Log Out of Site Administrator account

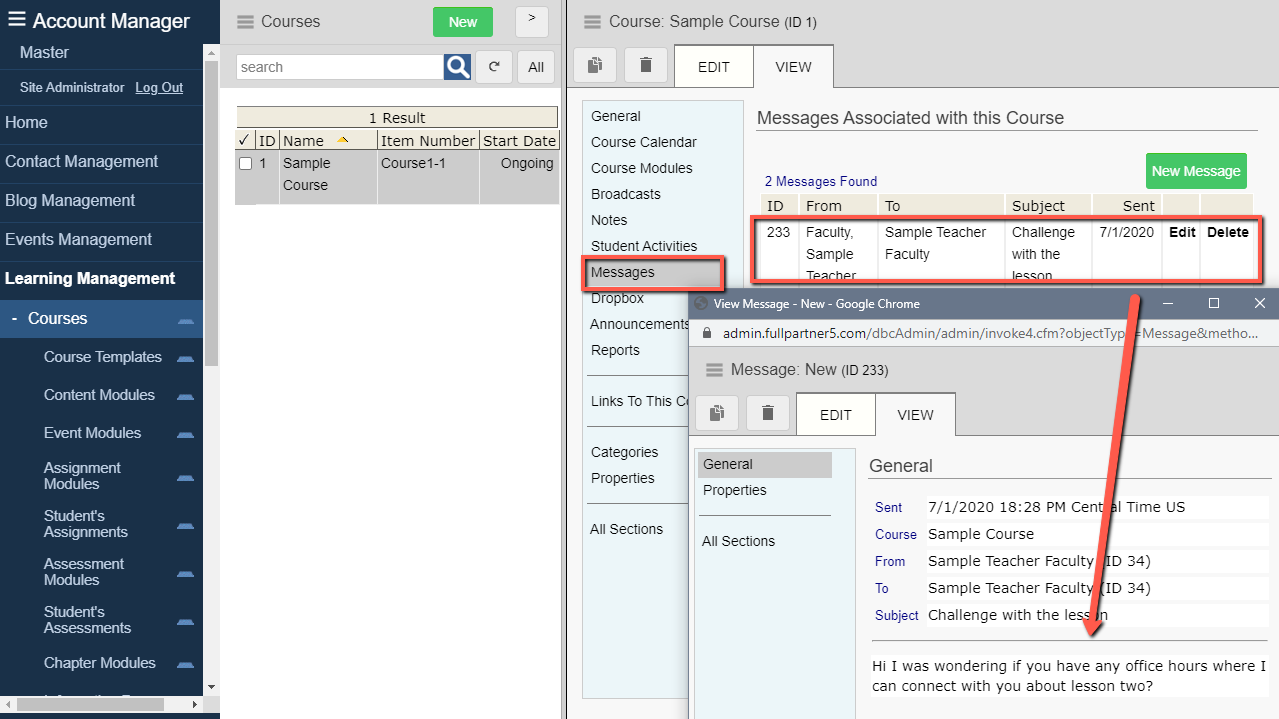159,87
